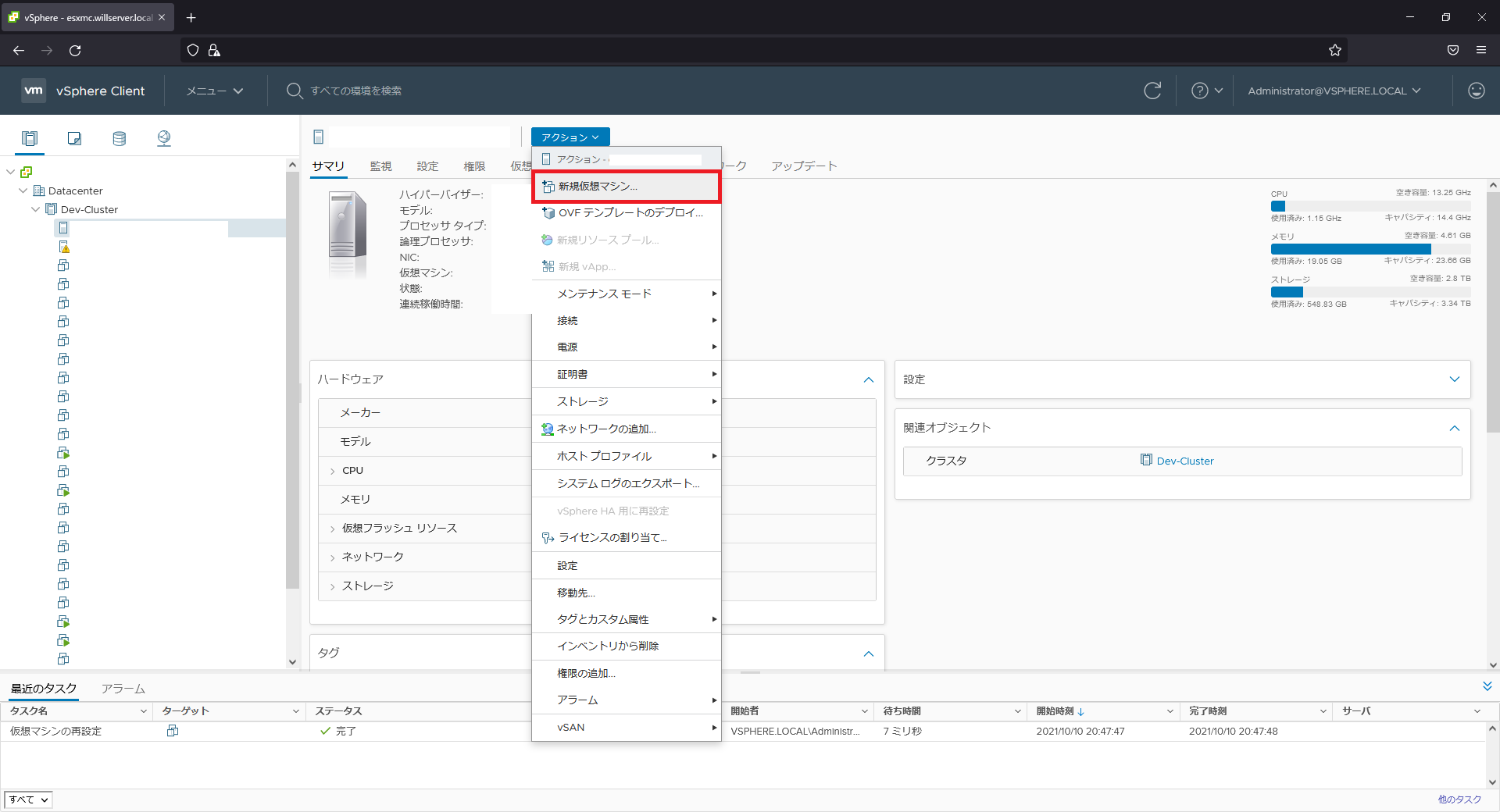Click the VM target icon in task row

click(173, 731)
